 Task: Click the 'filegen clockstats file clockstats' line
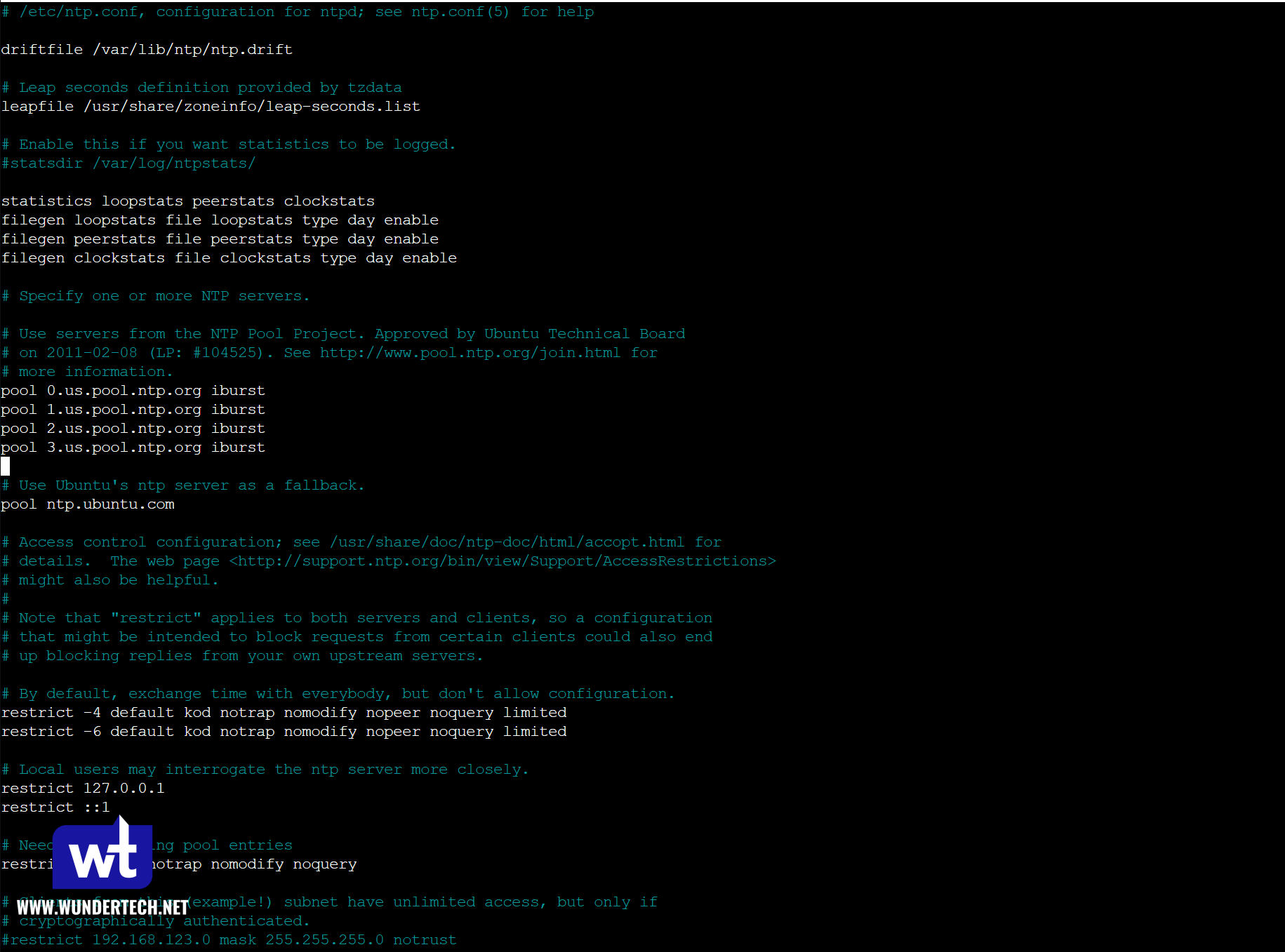229,258
